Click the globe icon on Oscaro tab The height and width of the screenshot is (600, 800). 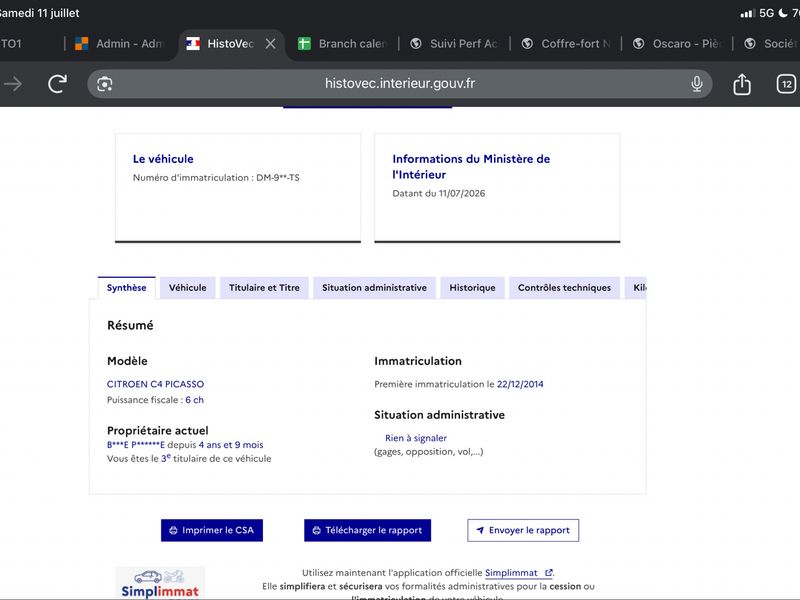click(638, 44)
